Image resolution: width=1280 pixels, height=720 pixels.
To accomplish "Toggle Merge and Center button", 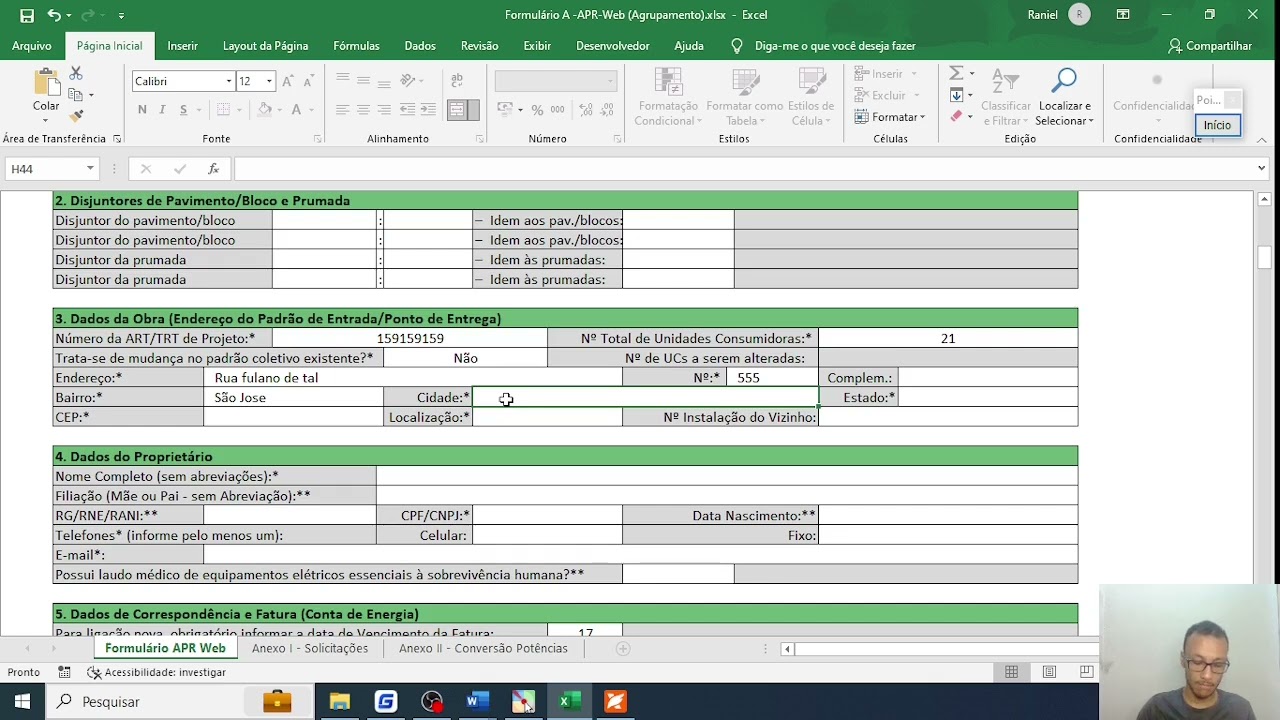I will [457, 110].
